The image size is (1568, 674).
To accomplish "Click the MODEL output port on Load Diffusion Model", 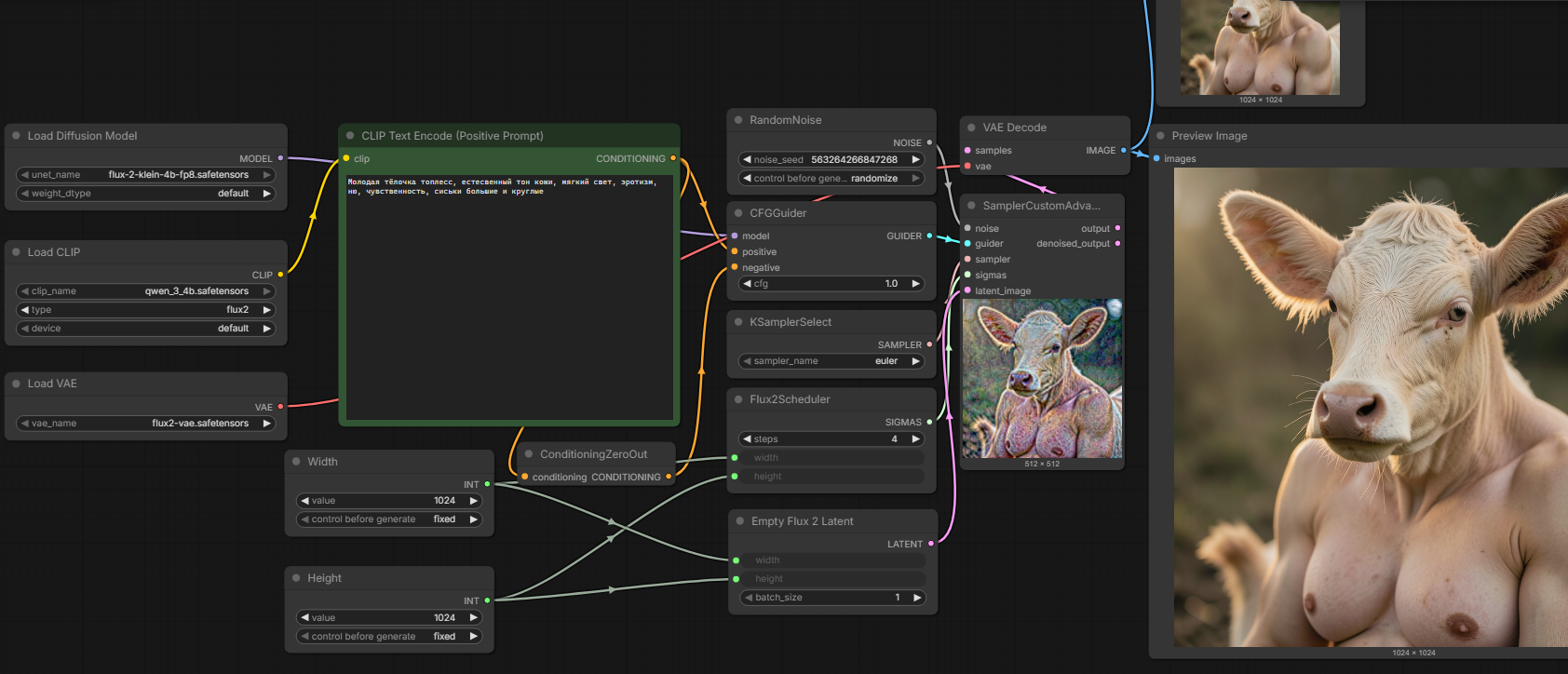I will (x=280, y=158).
